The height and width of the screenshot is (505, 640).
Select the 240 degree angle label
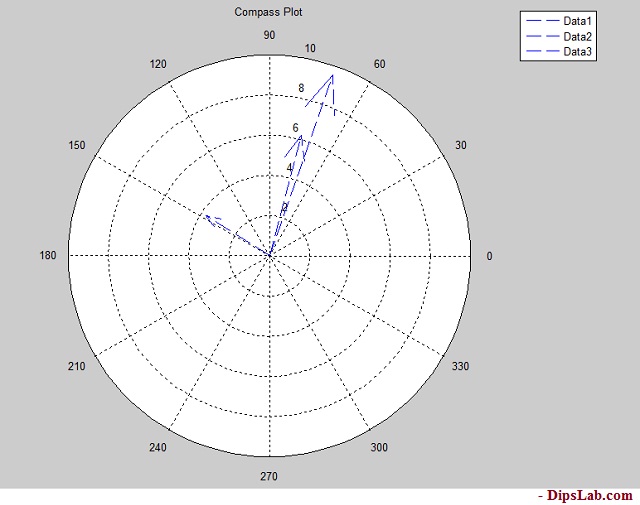coord(158,447)
